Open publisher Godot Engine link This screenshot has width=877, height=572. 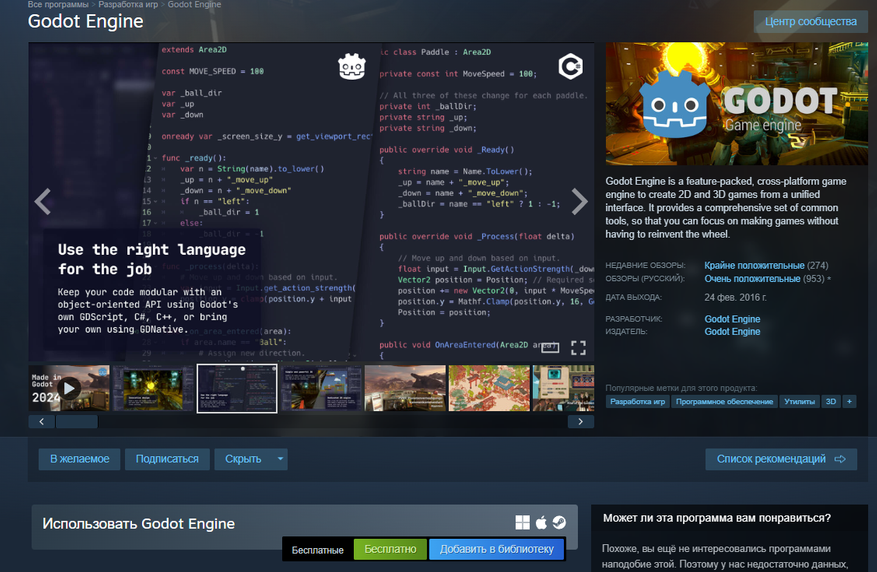click(732, 332)
